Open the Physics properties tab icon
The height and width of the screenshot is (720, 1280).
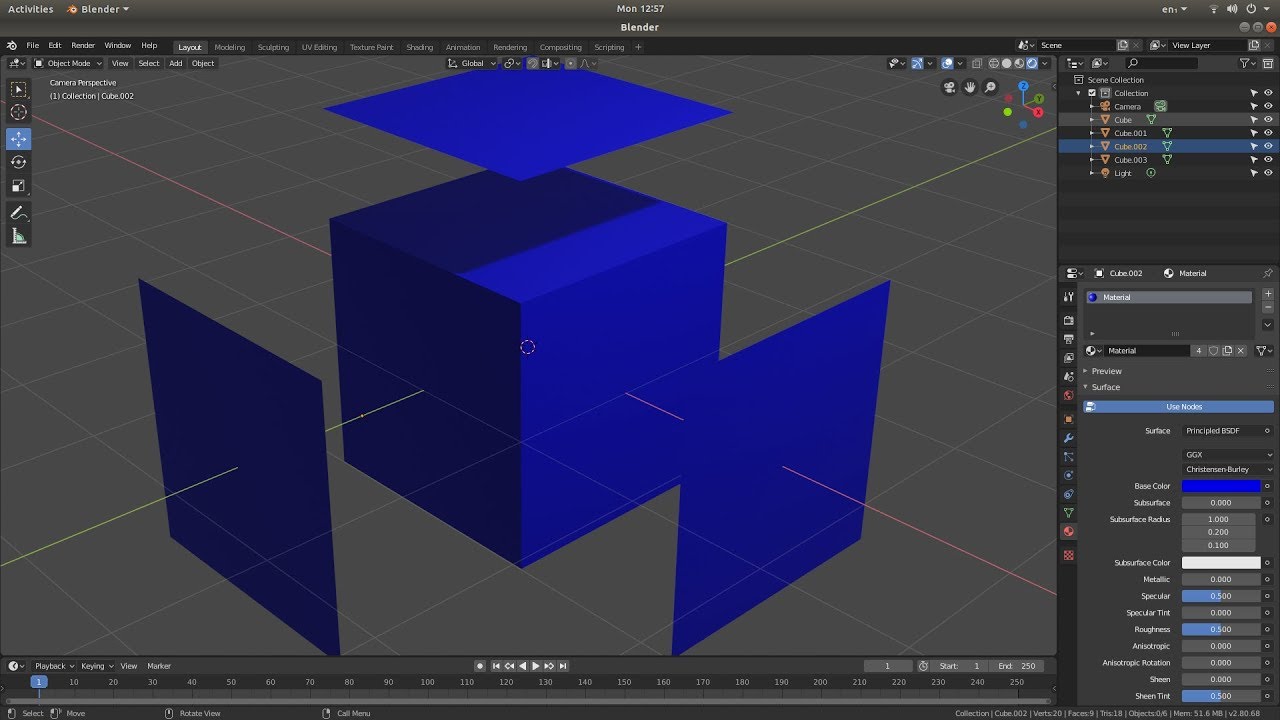1069,475
